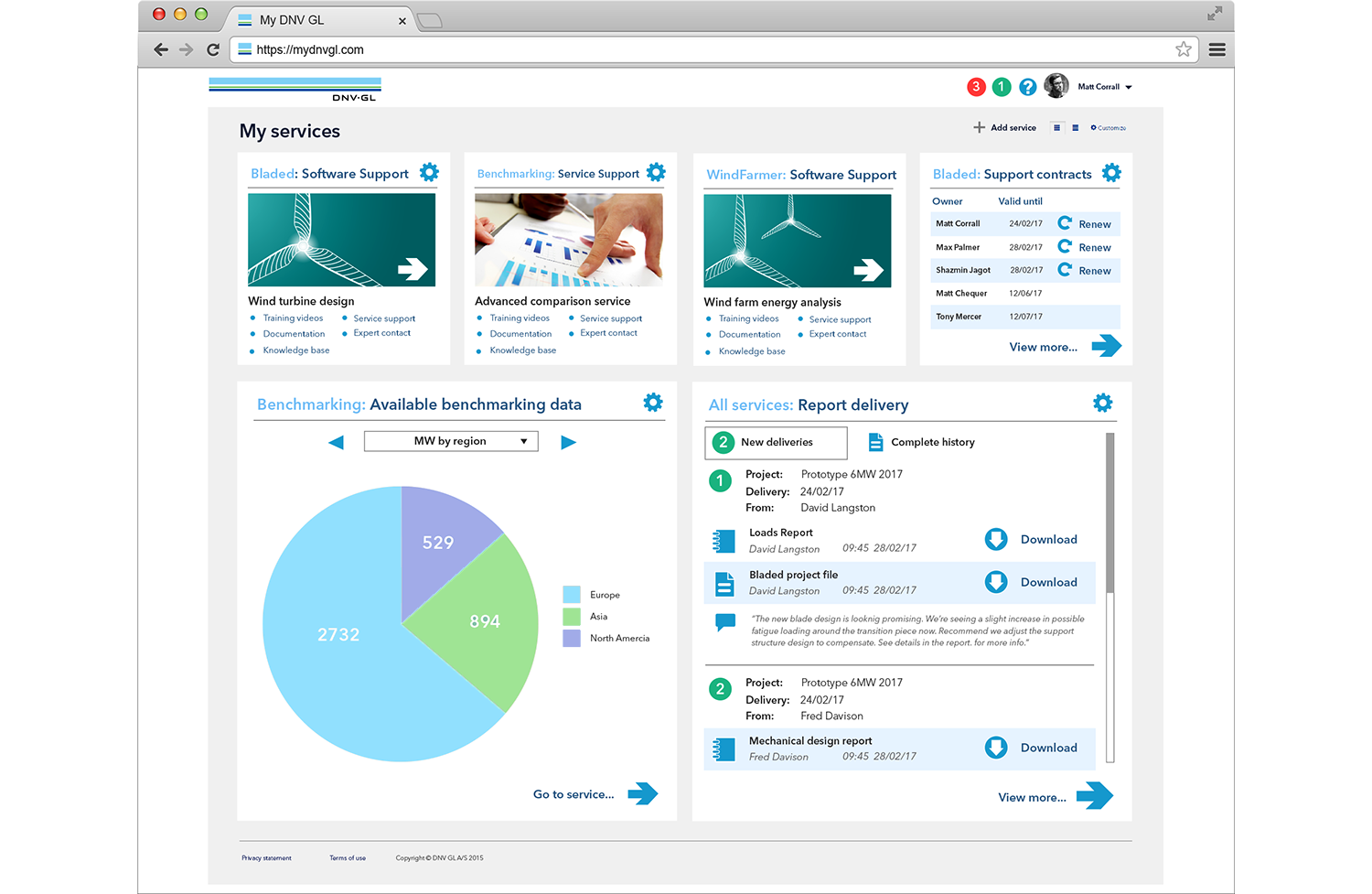The image size is (1372, 894).
Task: Click the download icon for Loads Report
Action: pos(996,540)
